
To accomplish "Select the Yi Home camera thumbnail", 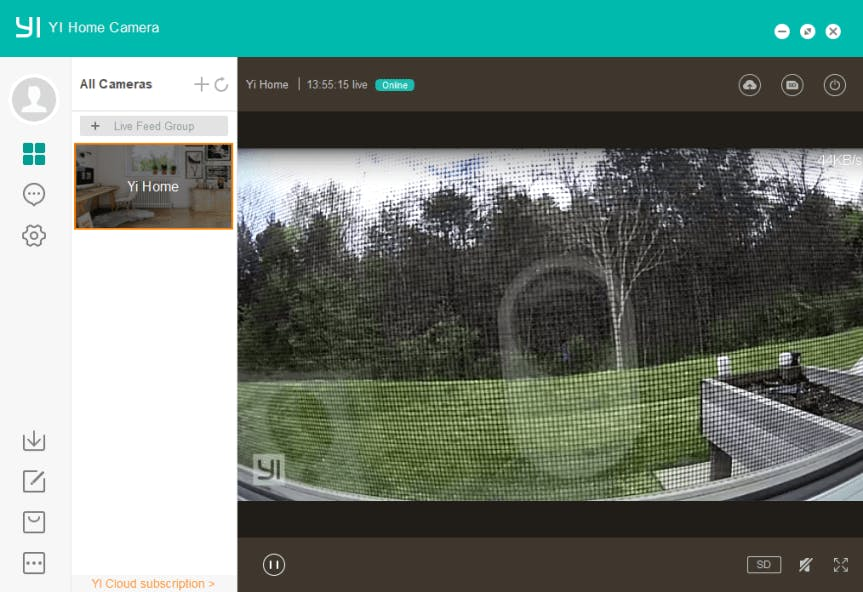I will (153, 187).
